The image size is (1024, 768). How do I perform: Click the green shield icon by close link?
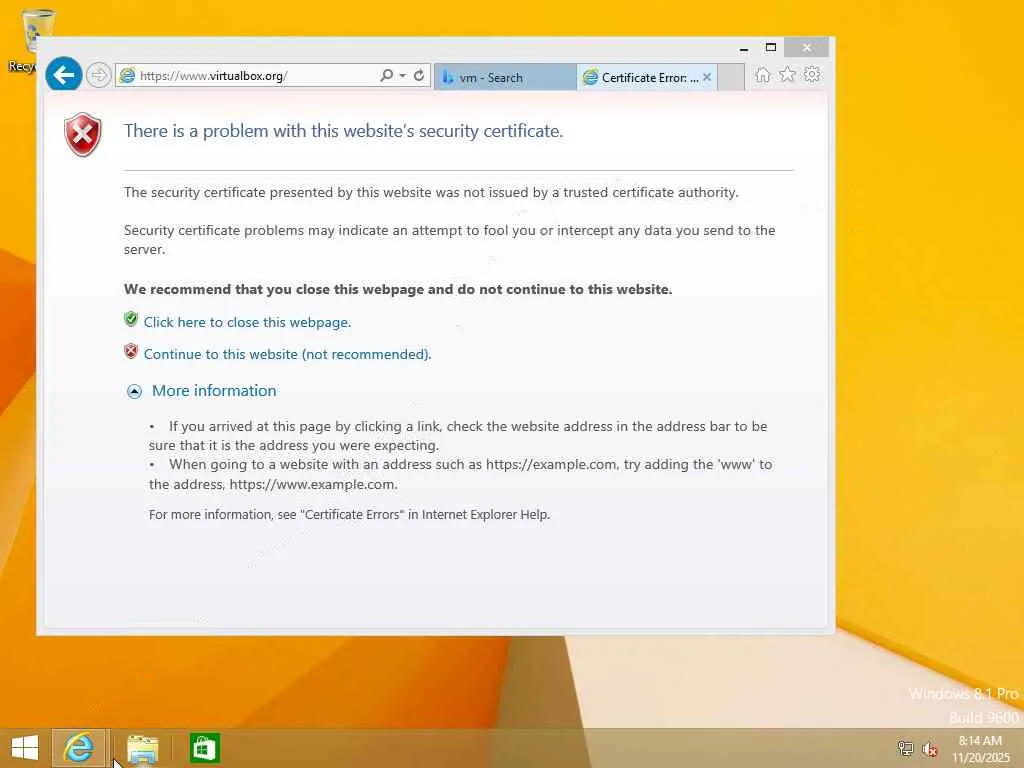[131, 319]
